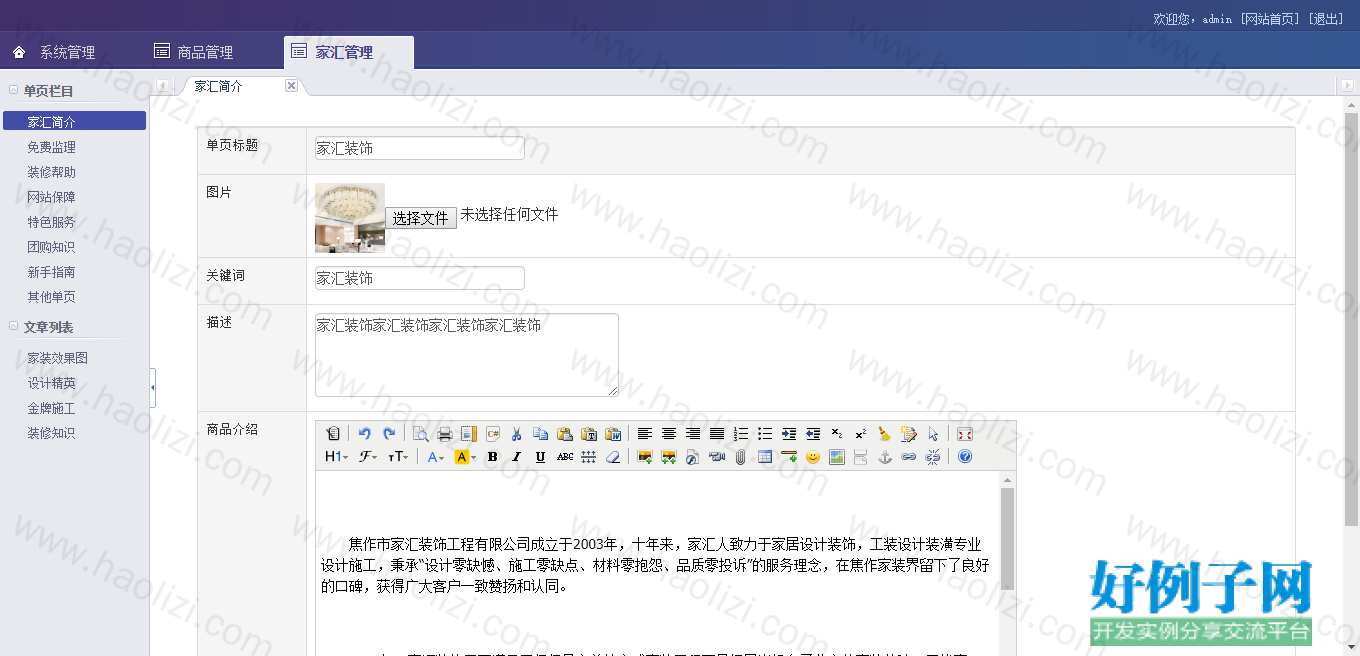Align text left in editor
The height and width of the screenshot is (656, 1360).
645,434
